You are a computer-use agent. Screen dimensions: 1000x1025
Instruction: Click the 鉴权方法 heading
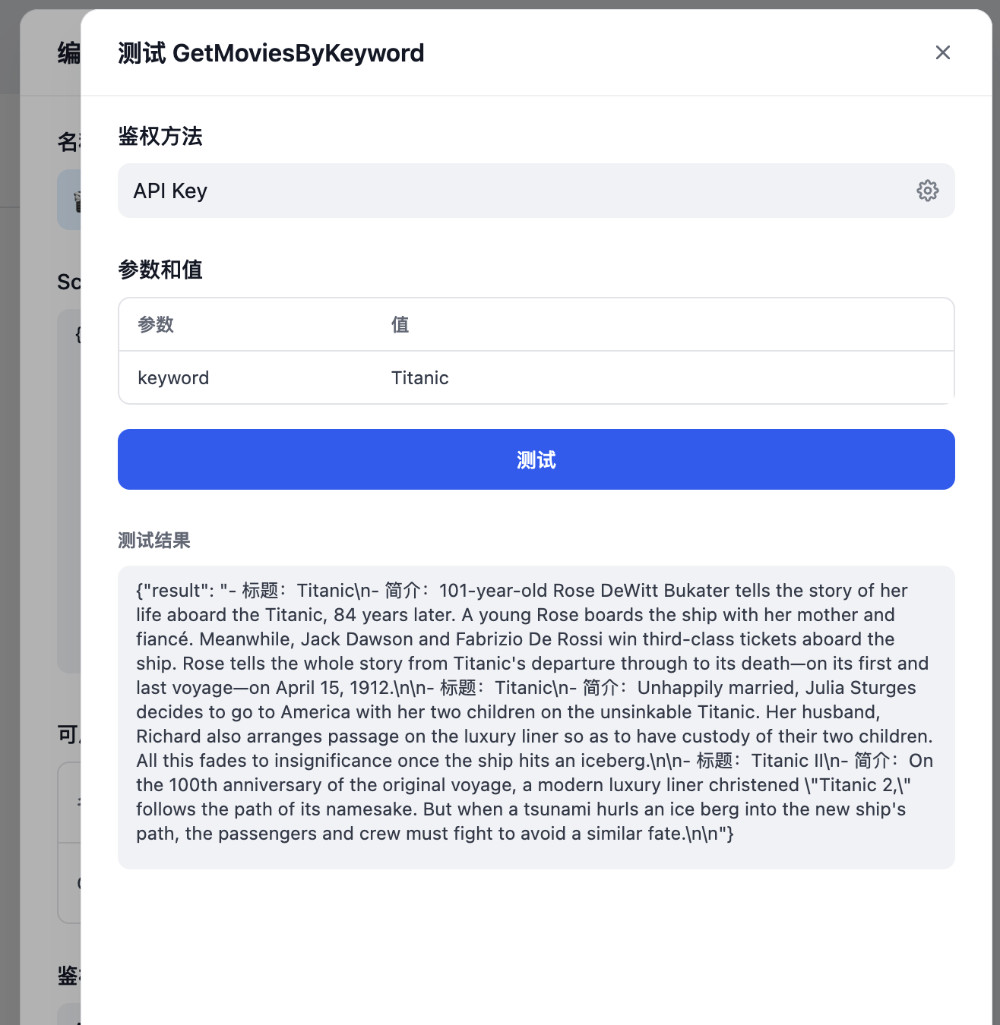coord(160,137)
